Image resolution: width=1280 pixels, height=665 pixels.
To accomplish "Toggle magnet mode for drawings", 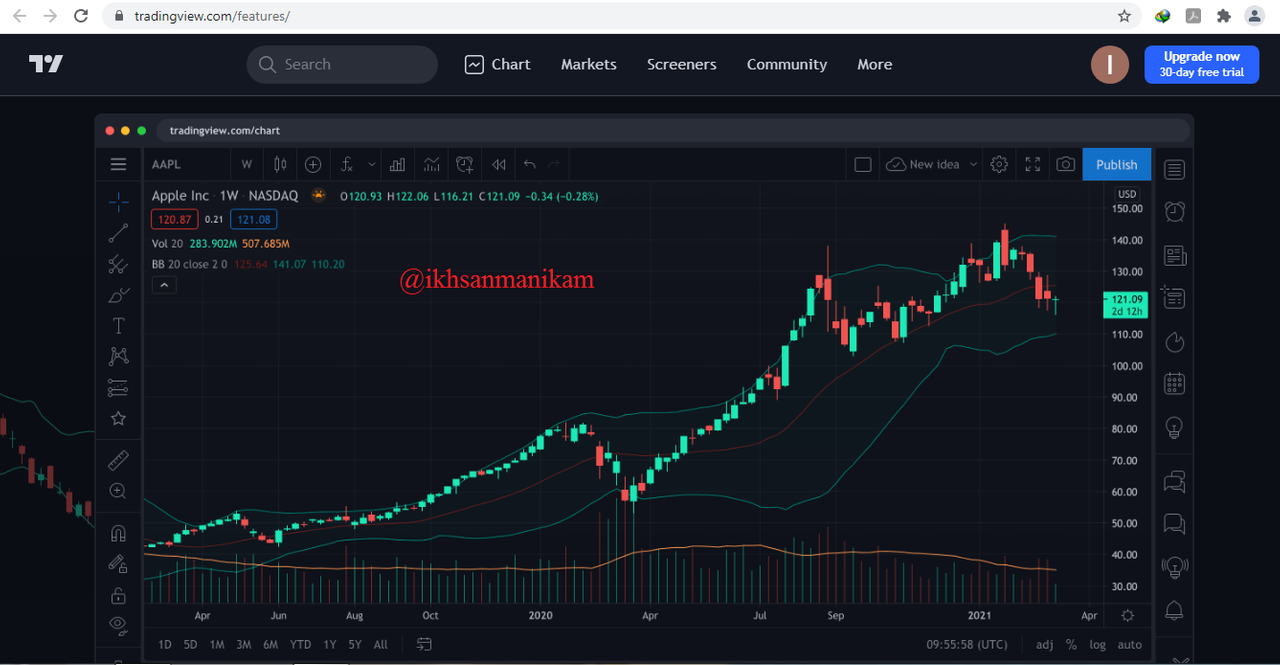I will [118, 533].
